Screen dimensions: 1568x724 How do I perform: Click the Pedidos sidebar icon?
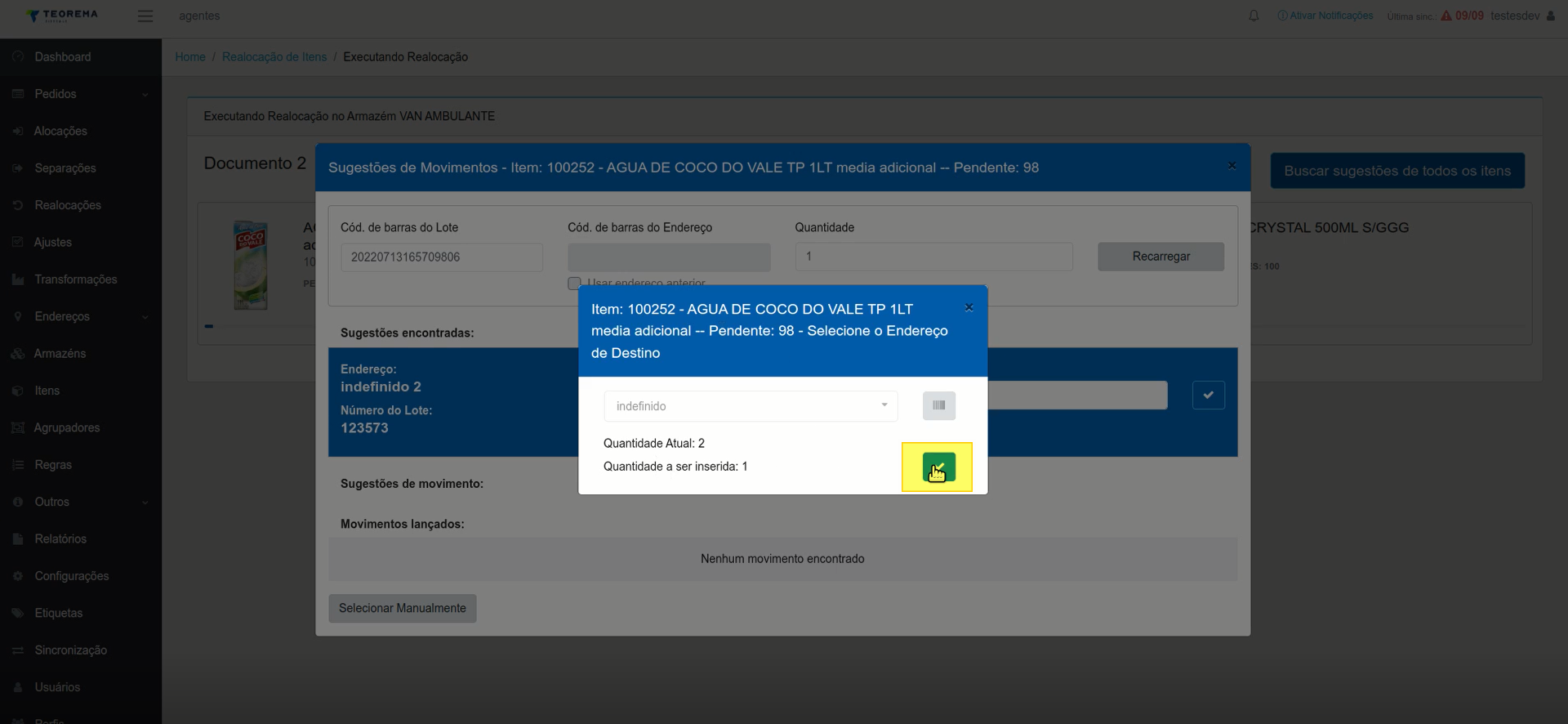18,94
